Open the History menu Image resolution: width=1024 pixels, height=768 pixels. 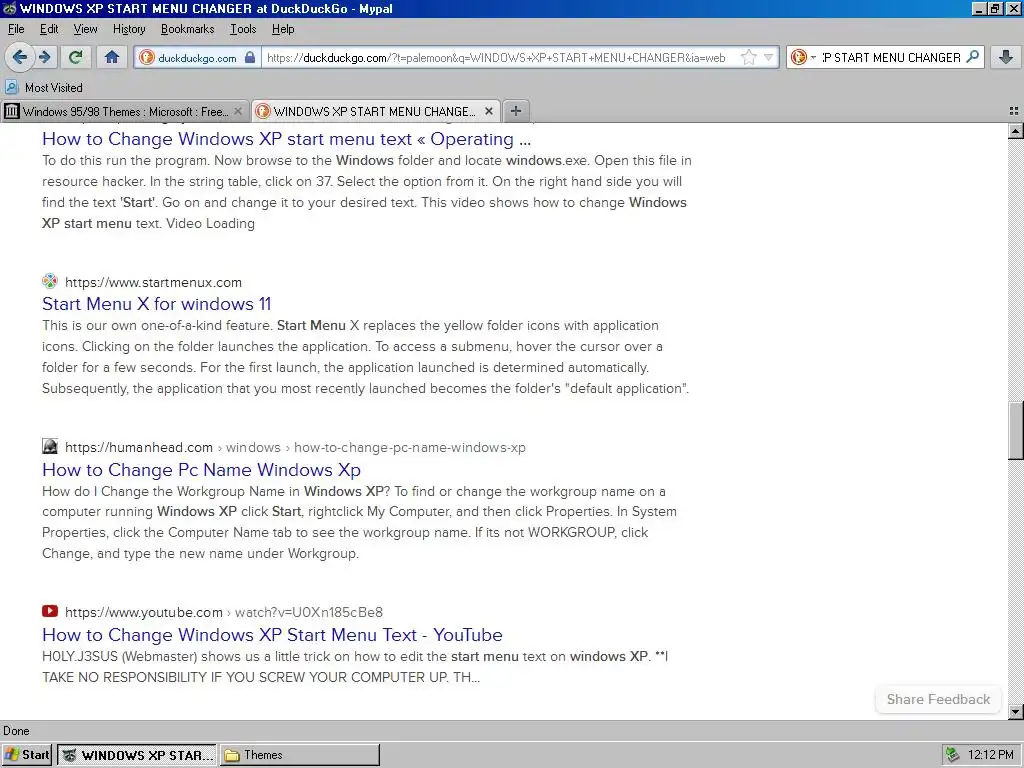pyautogui.click(x=129, y=29)
